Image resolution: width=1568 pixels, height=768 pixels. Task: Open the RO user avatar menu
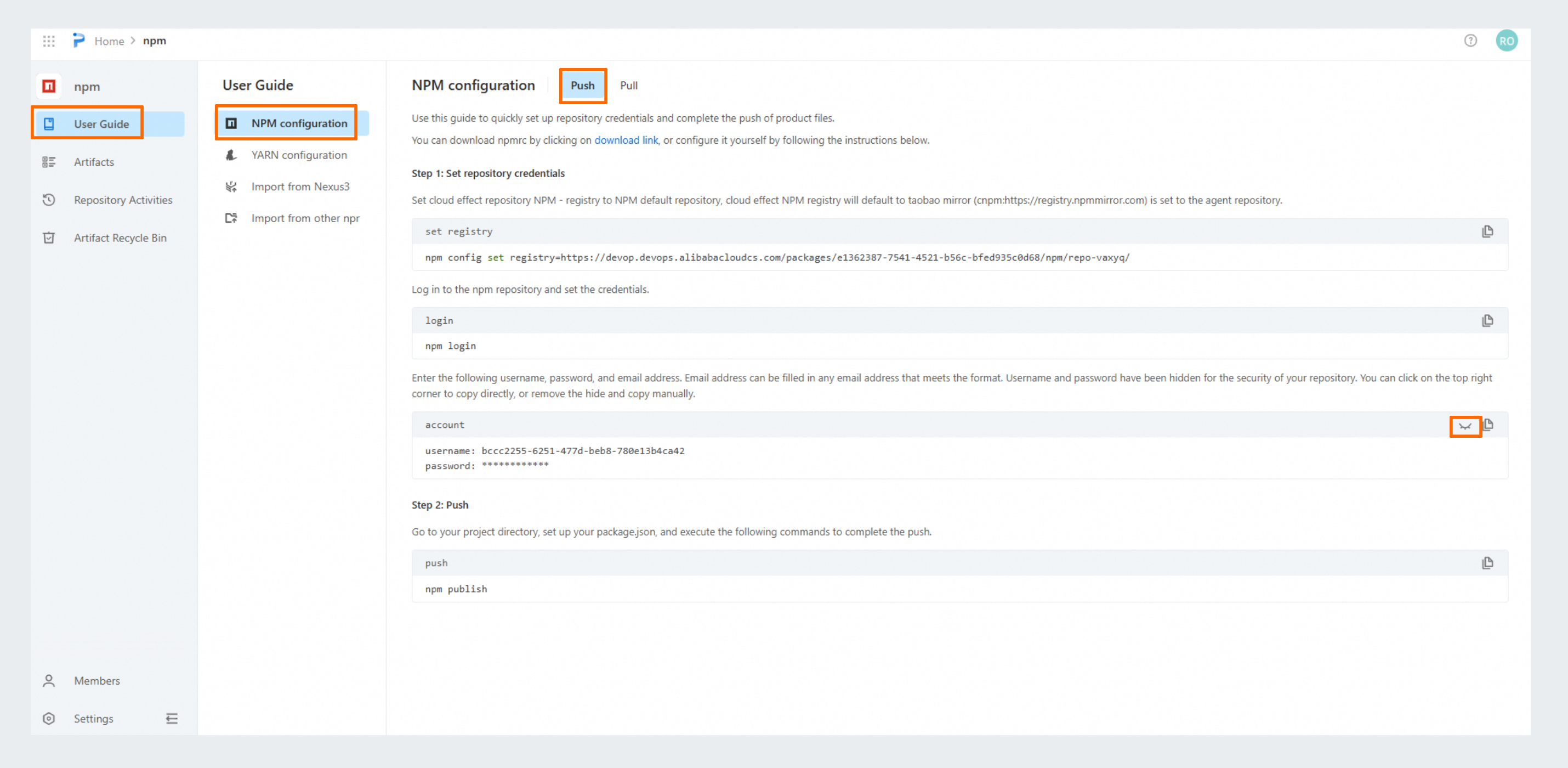[1506, 41]
